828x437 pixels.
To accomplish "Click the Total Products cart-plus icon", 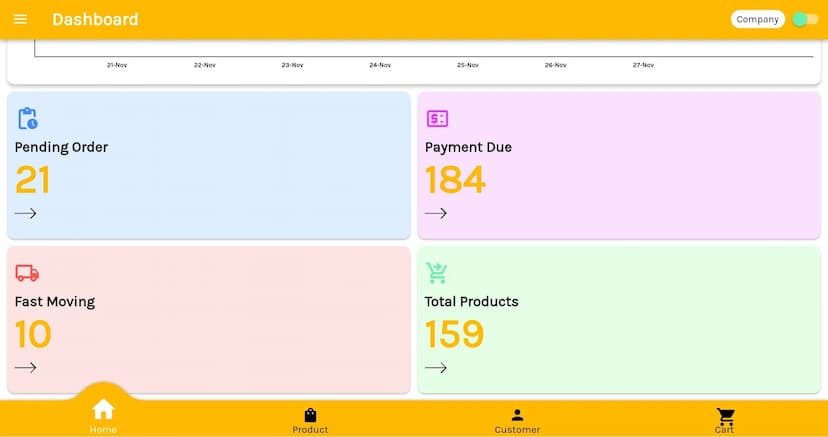I will pos(437,273).
